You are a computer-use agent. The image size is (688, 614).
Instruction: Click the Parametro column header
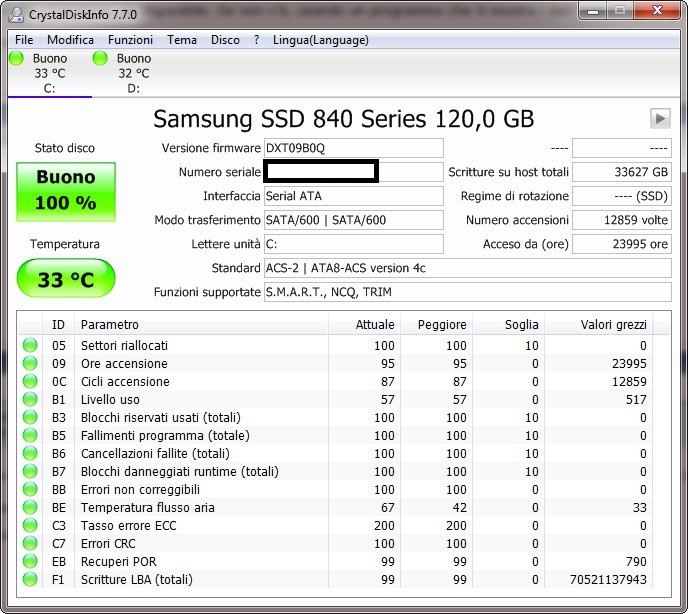[x=201, y=324]
